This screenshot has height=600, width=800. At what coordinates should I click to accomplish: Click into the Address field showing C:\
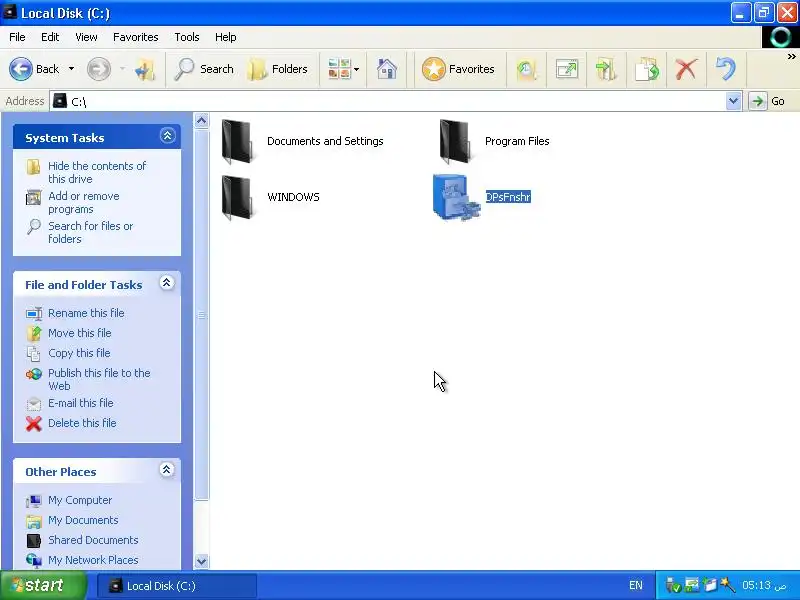388,101
